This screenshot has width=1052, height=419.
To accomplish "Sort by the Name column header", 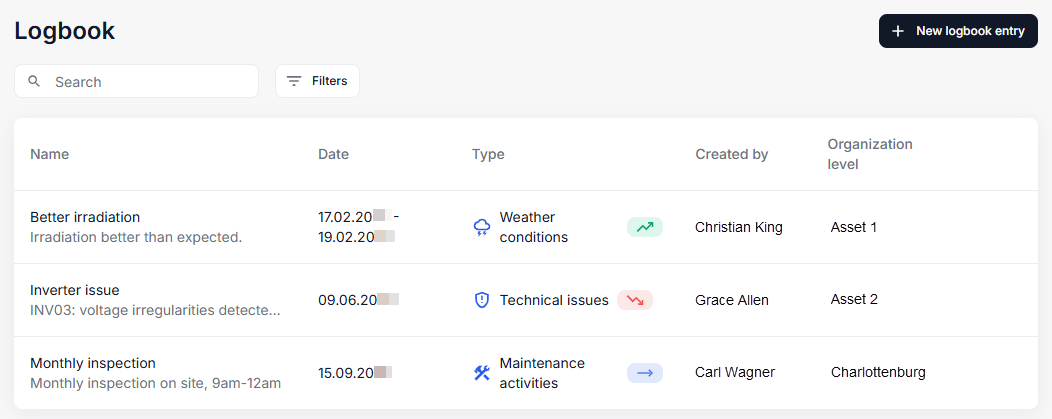I will [x=49, y=154].
